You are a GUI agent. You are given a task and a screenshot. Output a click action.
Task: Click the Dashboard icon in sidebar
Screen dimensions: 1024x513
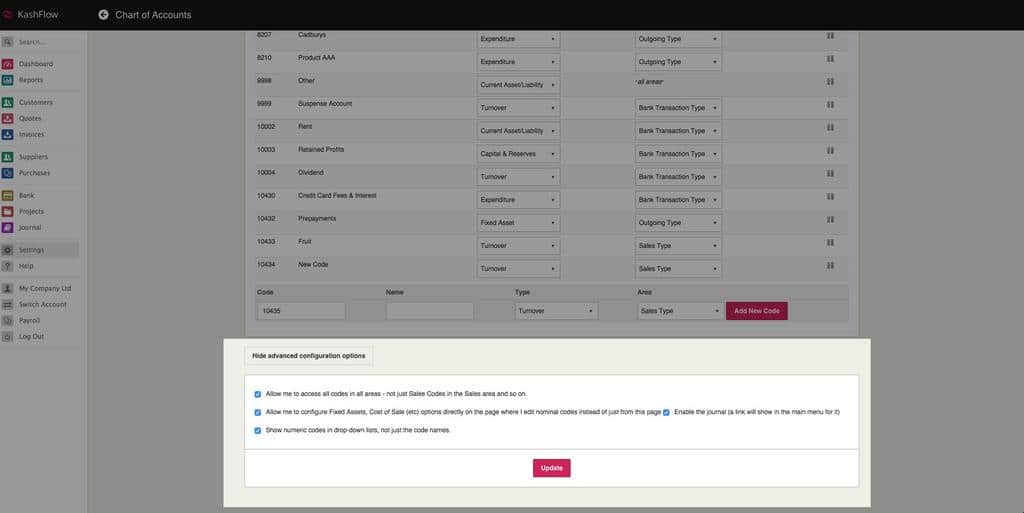[x=8, y=64]
